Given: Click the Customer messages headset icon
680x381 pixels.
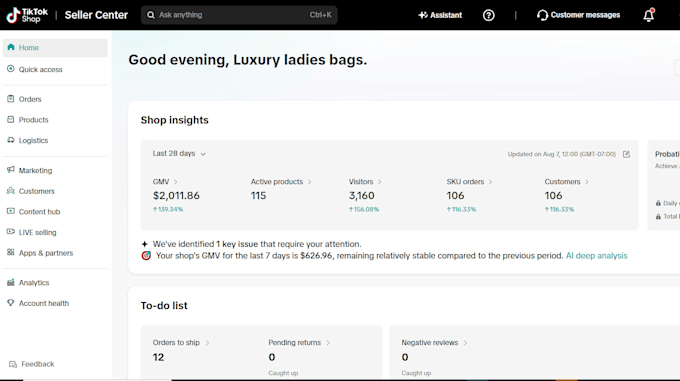Looking at the screenshot, I should [x=542, y=15].
